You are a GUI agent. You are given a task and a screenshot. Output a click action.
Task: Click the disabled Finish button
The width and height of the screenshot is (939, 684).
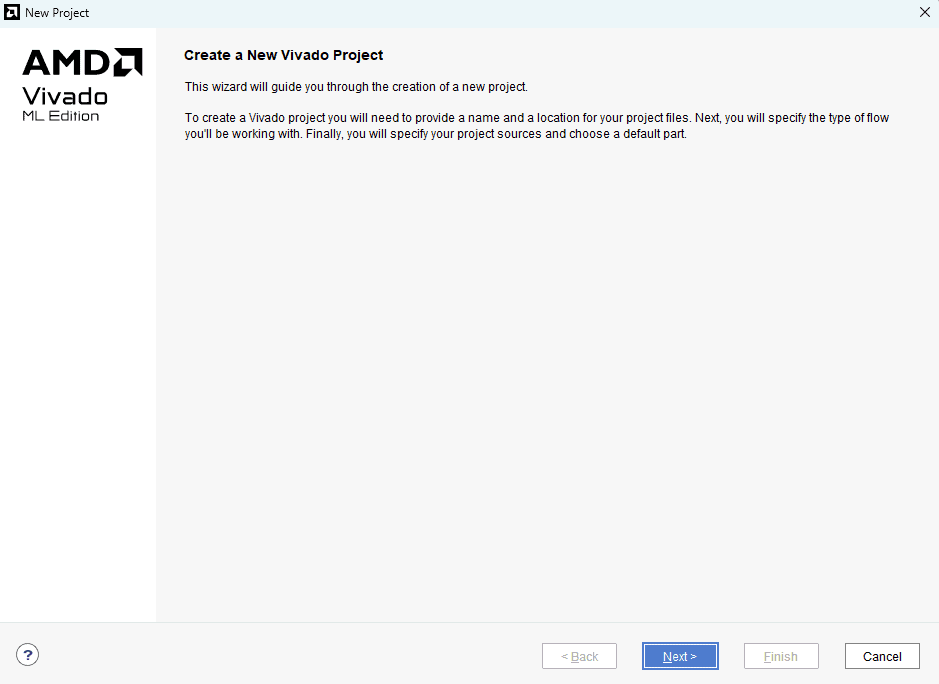pos(781,656)
